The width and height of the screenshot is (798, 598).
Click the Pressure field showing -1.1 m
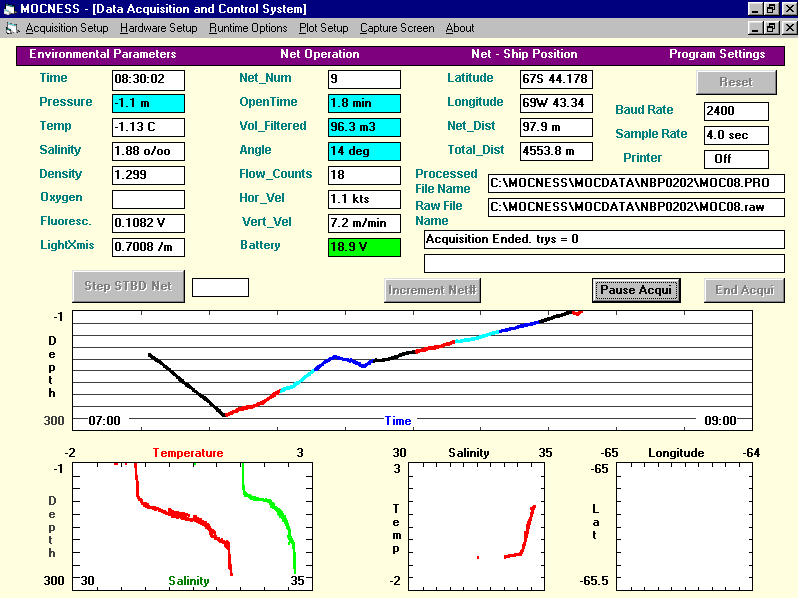(x=148, y=103)
